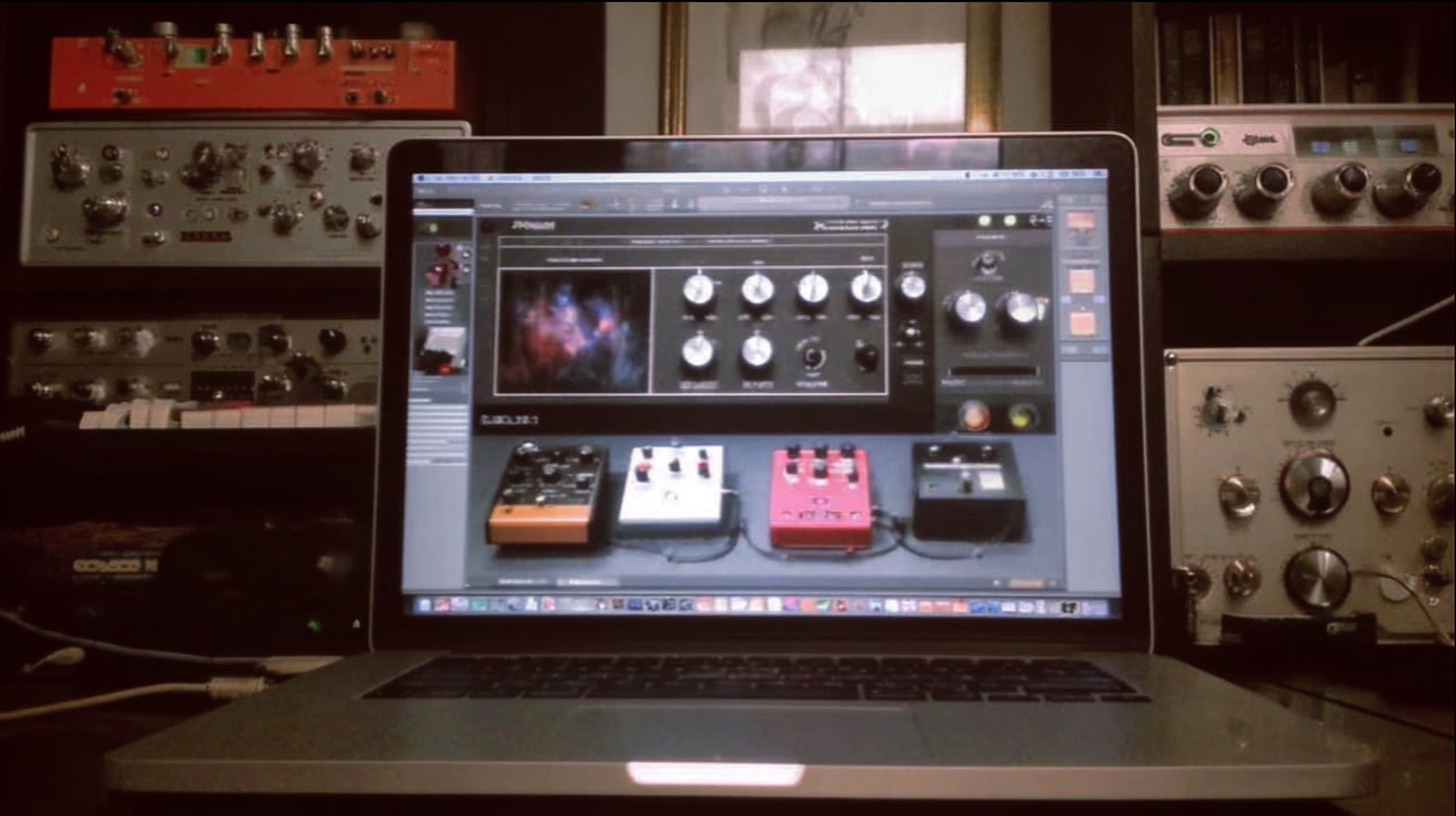The height and width of the screenshot is (816, 1456).
Task: Open Finder from the macOS dock
Action: 425,605
